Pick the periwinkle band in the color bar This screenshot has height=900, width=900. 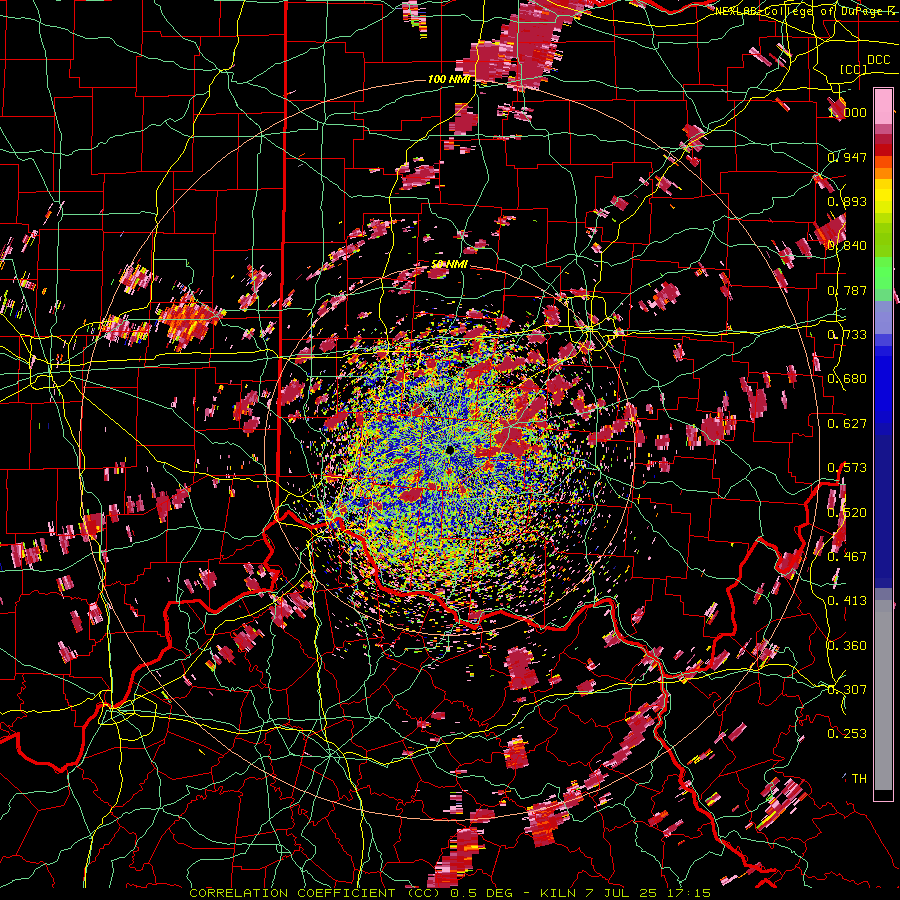tap(883, 317)
